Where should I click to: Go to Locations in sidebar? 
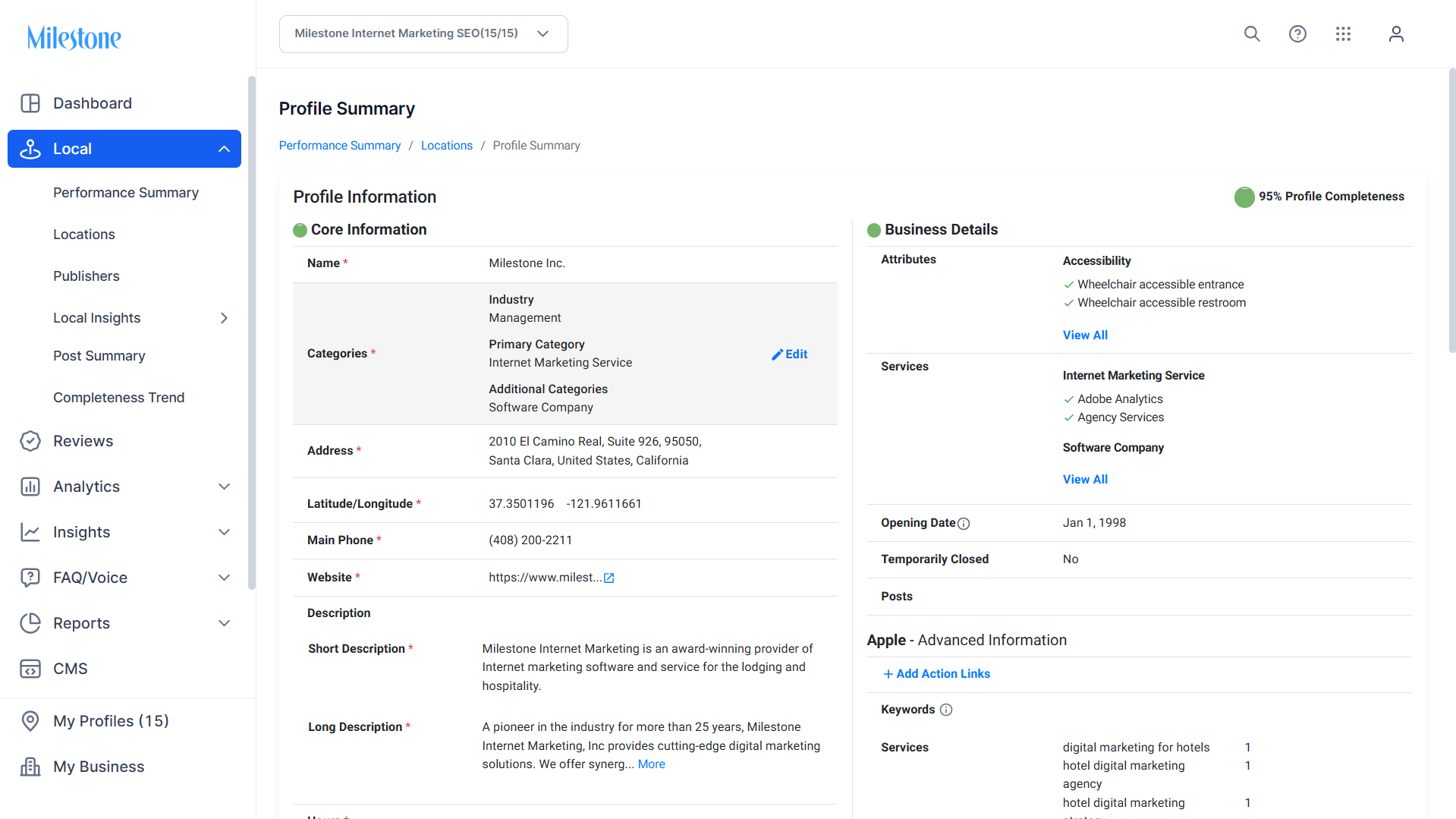pos(84,235)
